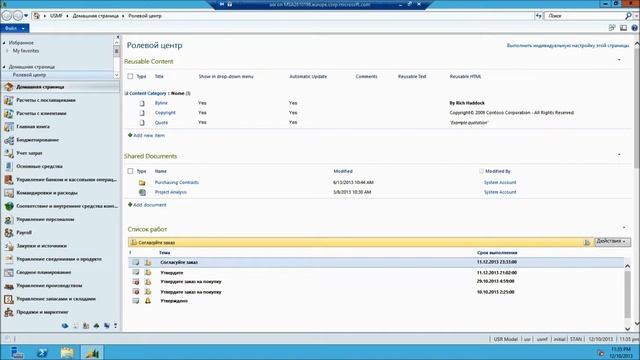This screenshot has height=360, width=640.
Task: Open the Главная книга module
Action: point(33,127)
